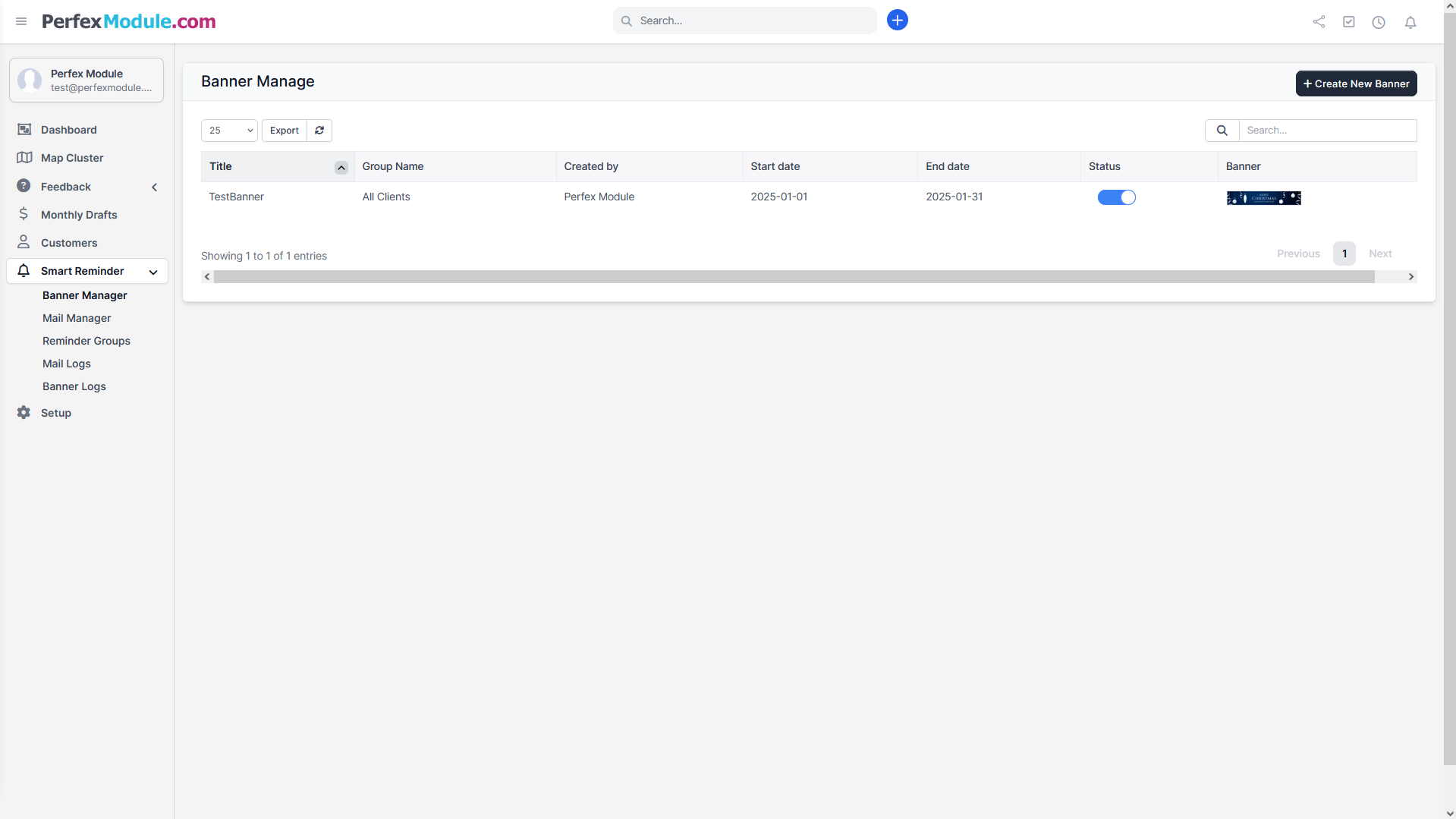Open the 25 entries-per-page dropdown
This screenshot has width=1456, height=819.
coord(229,131)
